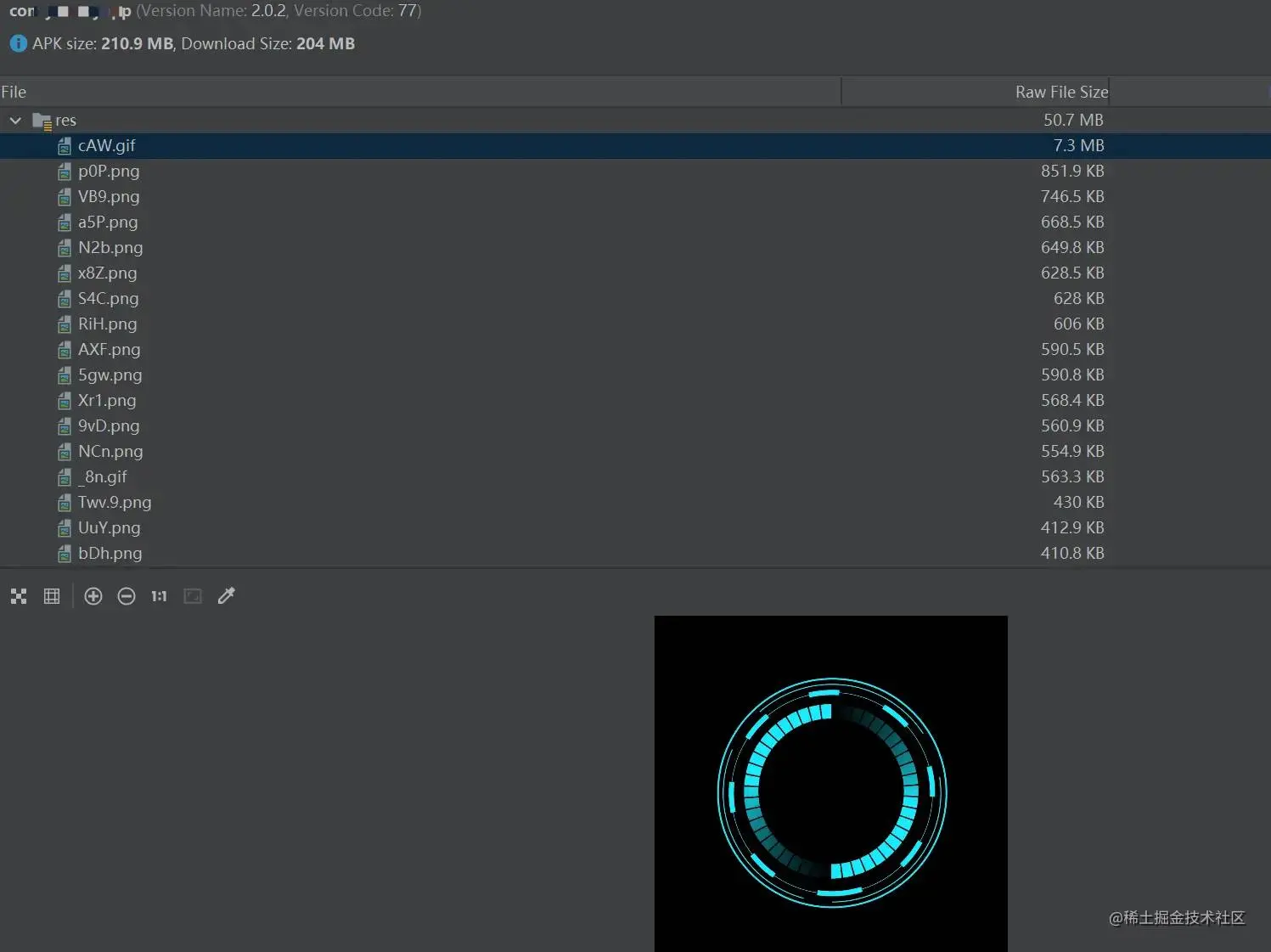This screenshot has width=1271, height=952.
Task: Select x8Z.png in the file list
Action: (x=107, y=273)
